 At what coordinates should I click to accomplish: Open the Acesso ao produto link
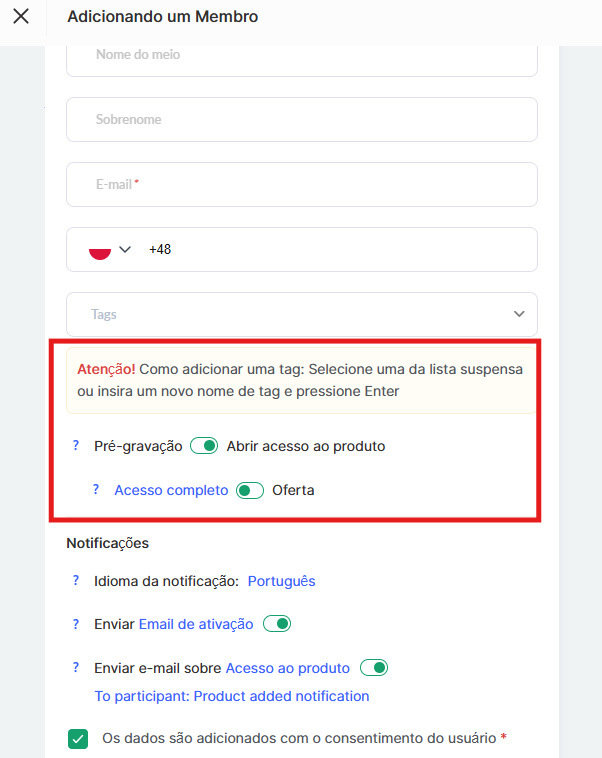coord(288,668)
